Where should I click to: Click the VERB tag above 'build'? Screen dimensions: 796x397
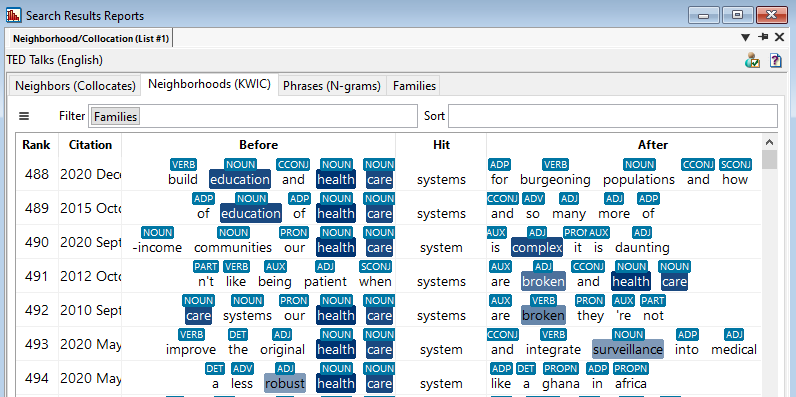[x=183, y=164]
